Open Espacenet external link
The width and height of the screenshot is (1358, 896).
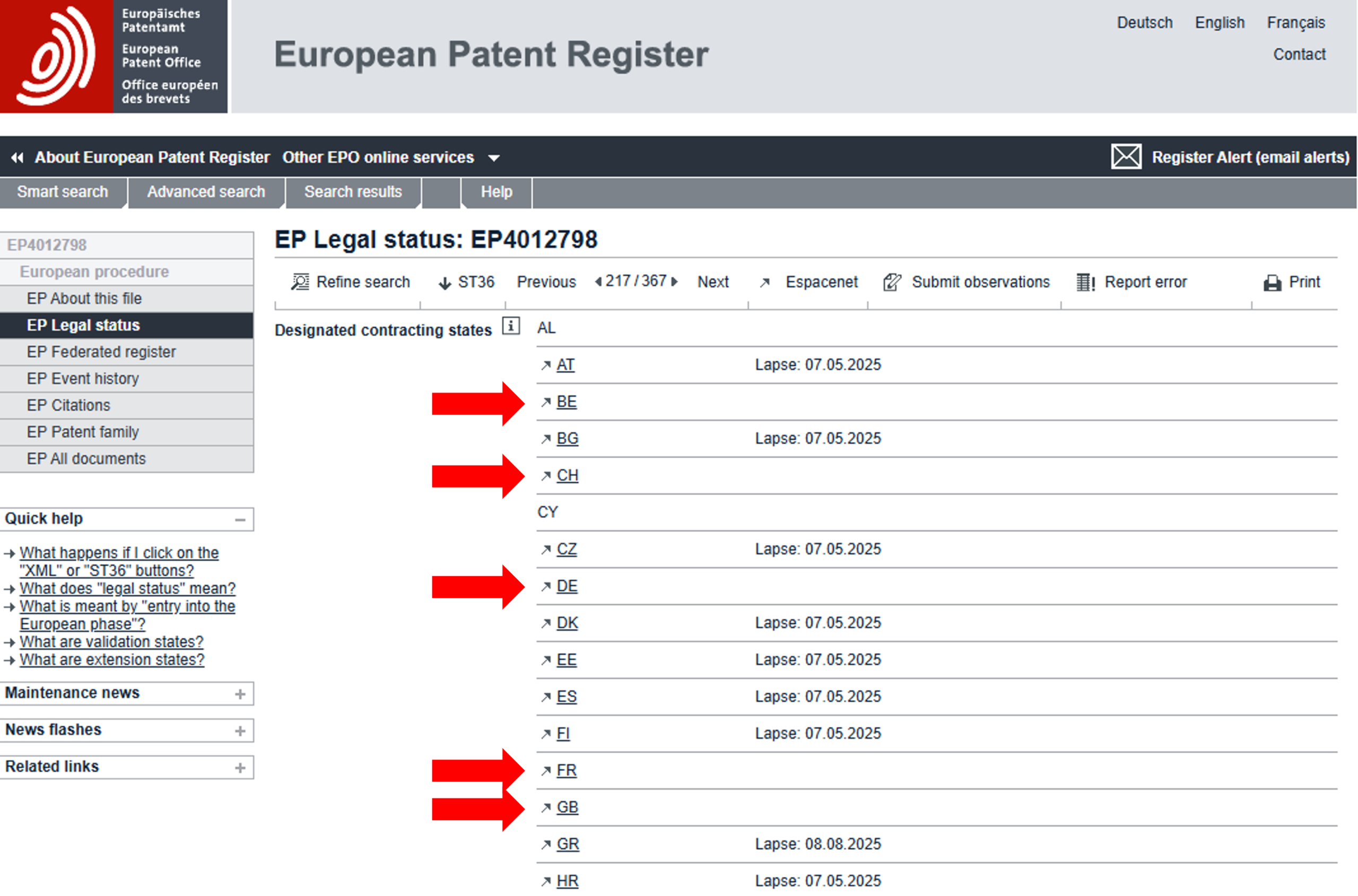pyautogui.click(x=821, y=282)
